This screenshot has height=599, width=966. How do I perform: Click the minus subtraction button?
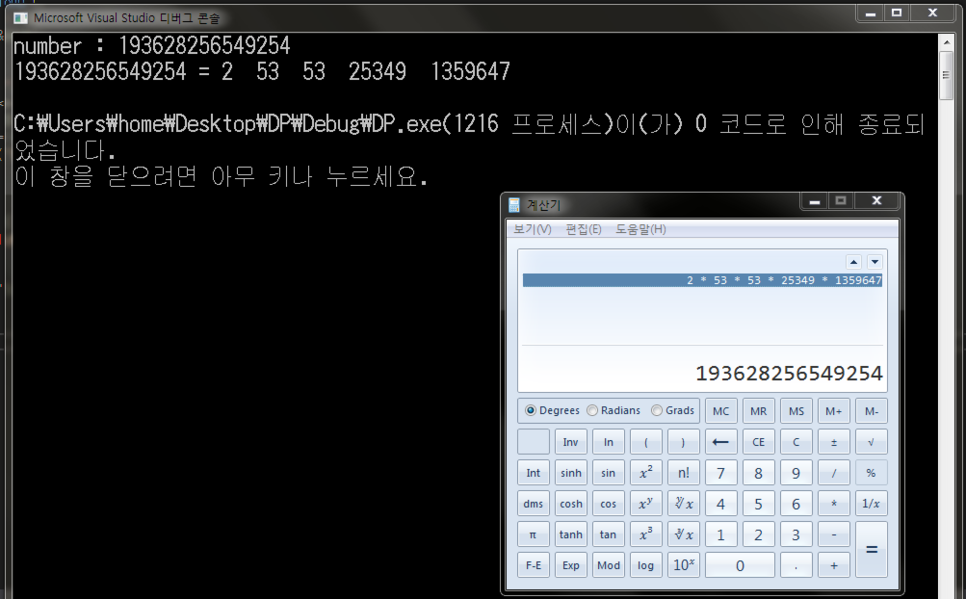[834, 534]
